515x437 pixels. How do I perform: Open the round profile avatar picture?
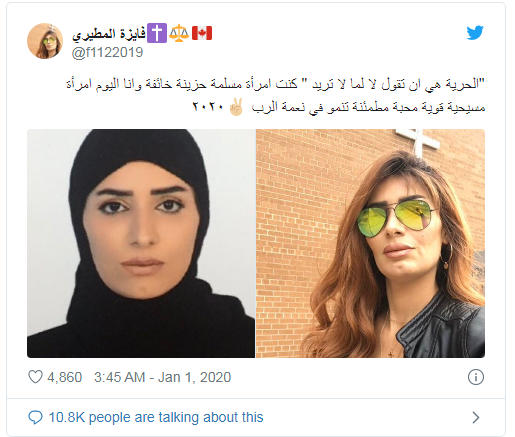click(45, 41)
